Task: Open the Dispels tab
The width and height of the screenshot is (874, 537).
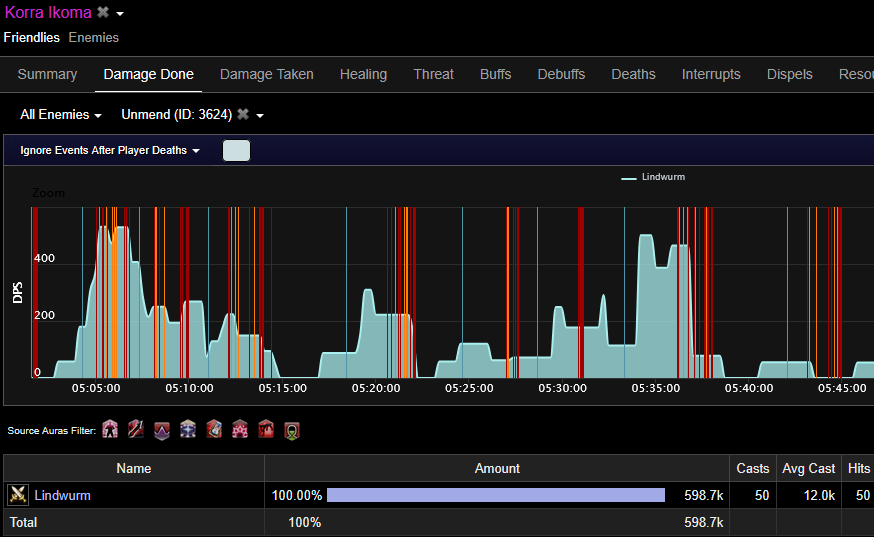Action: 790,74
